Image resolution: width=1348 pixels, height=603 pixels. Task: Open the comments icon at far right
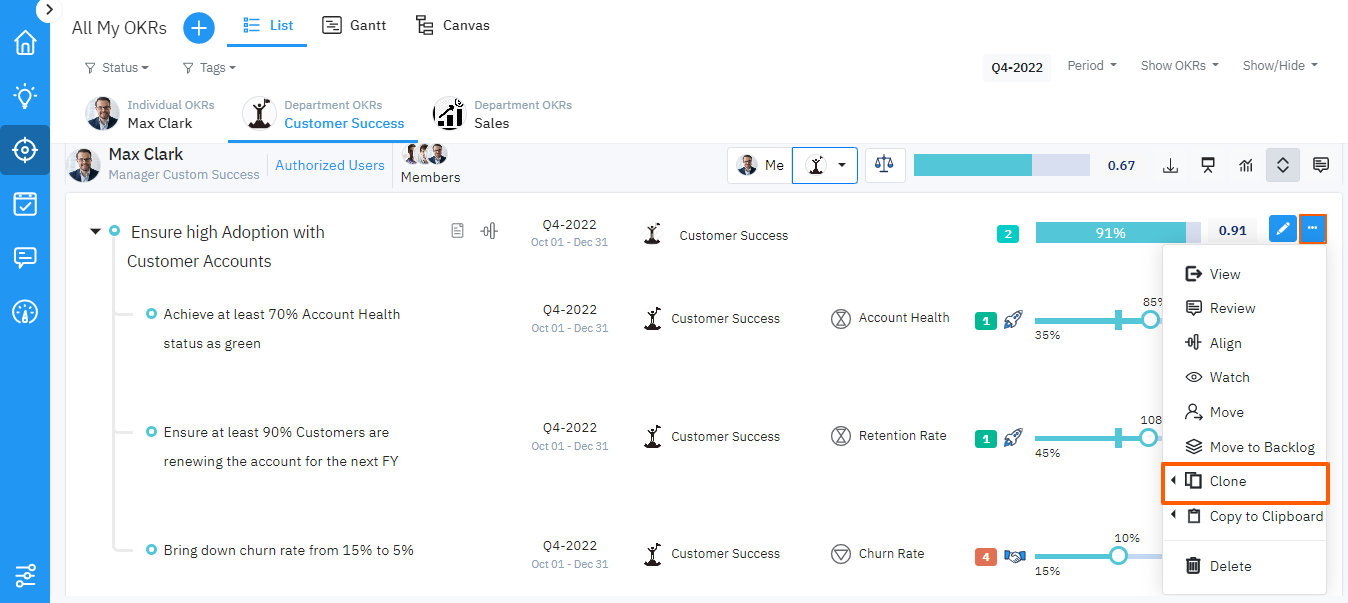[1321, 165]
